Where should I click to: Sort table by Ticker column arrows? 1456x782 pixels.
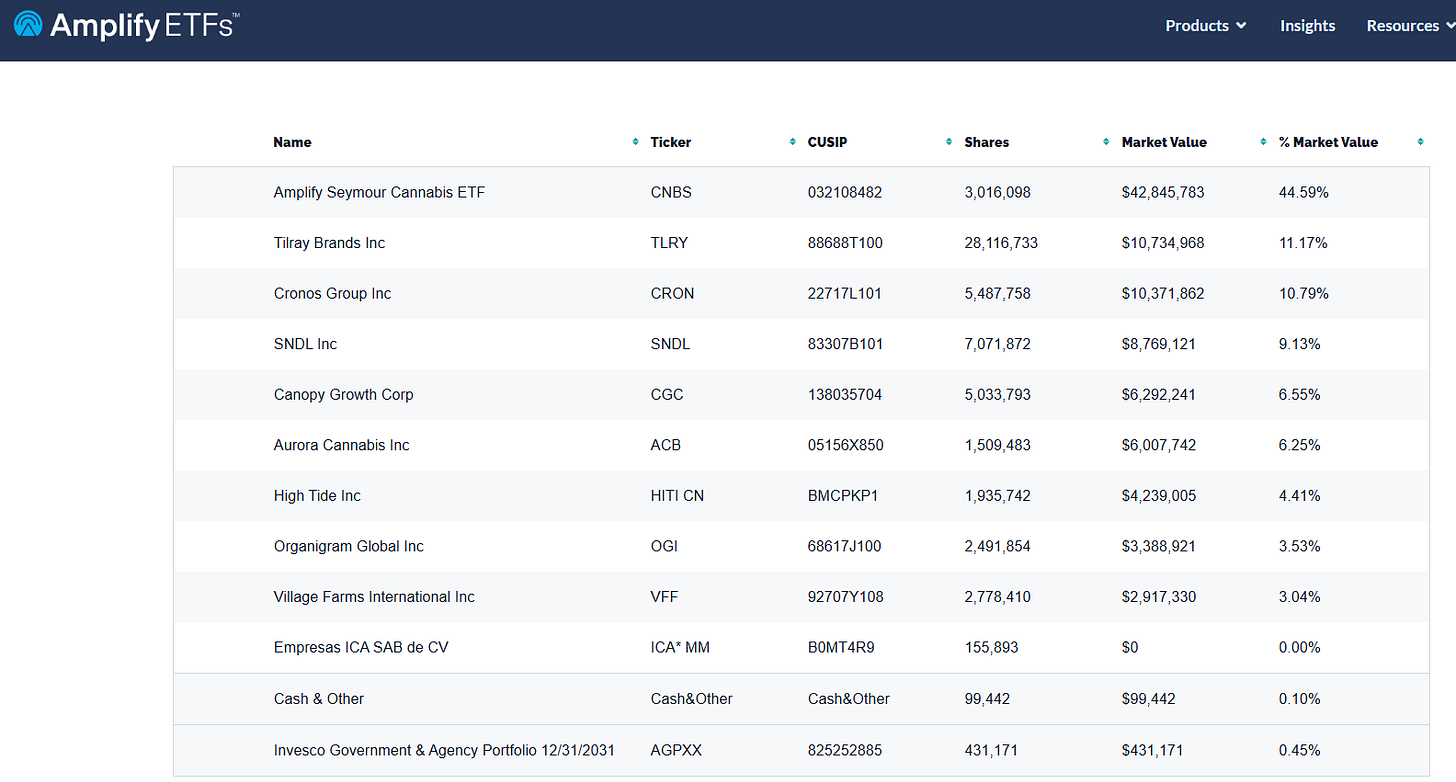pyautogui.click(x=792, y=142)
